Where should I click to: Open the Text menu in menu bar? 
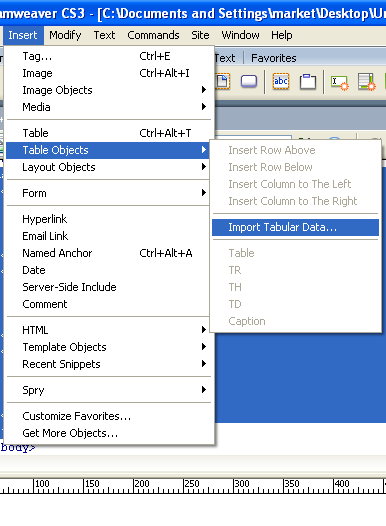(104, 35)
